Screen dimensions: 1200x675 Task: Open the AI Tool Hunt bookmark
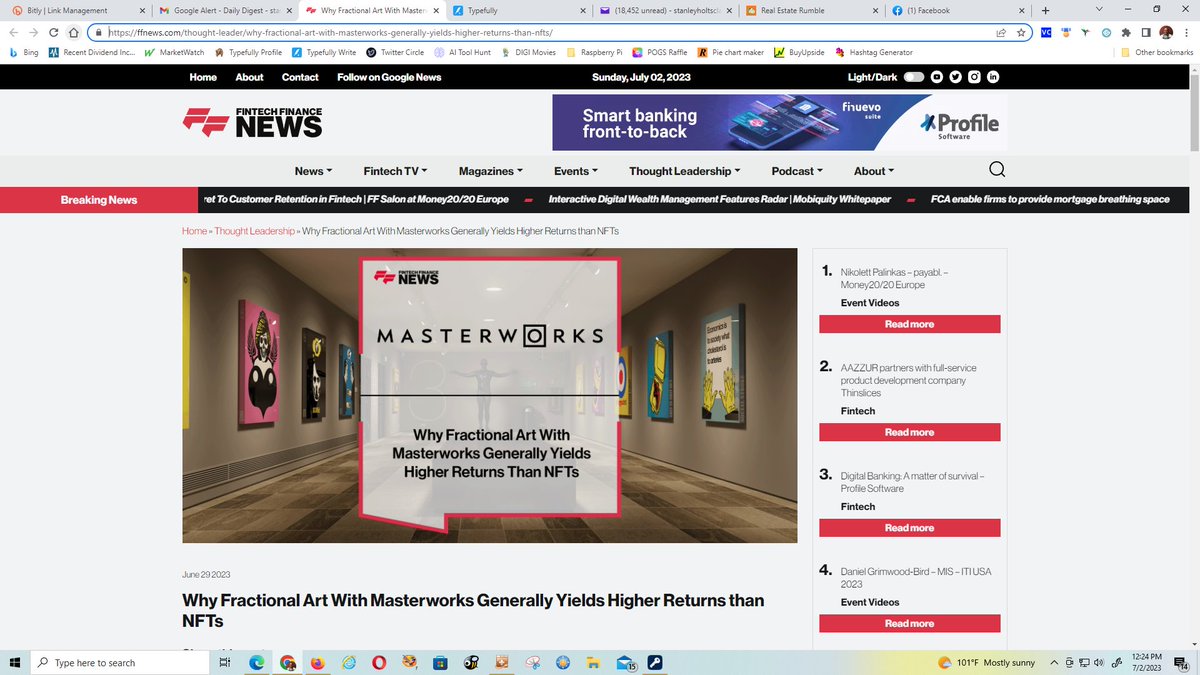(x=461, y=52)
